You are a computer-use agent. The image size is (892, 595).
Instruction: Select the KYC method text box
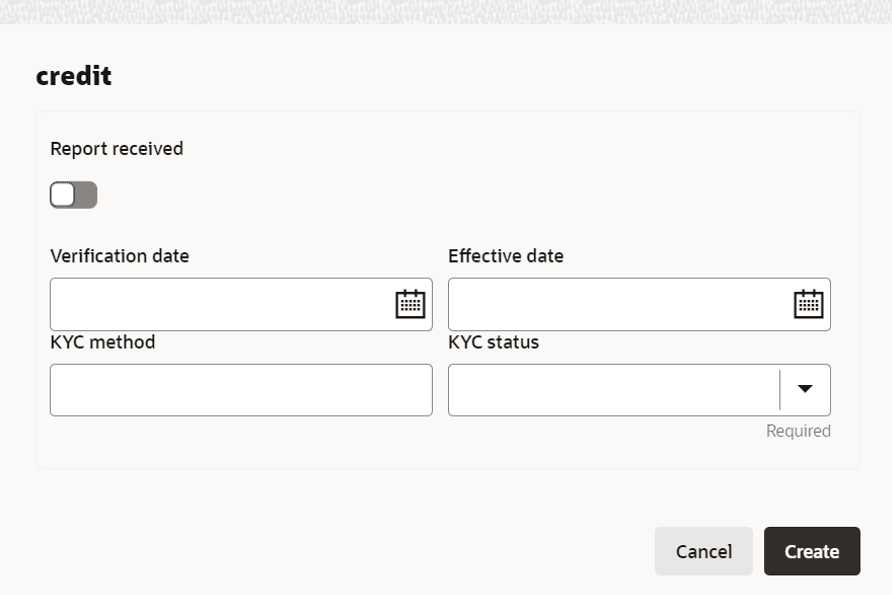tap(241, 390)
